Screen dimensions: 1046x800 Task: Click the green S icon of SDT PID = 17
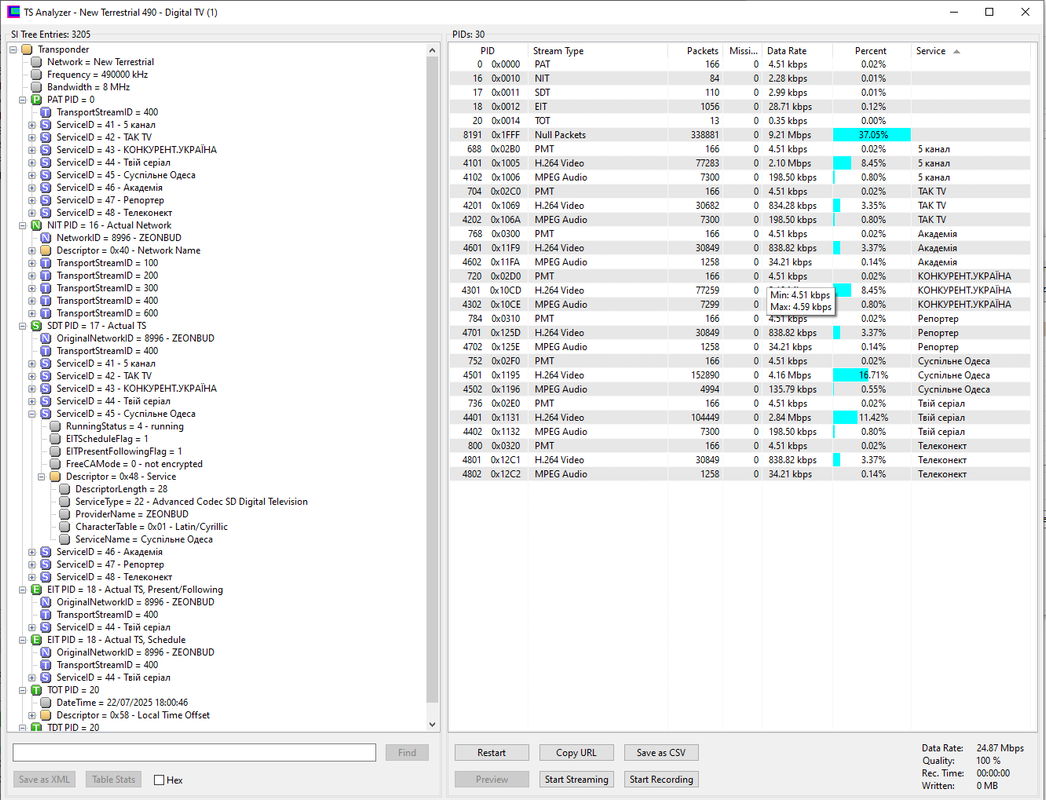coord(36,326)
